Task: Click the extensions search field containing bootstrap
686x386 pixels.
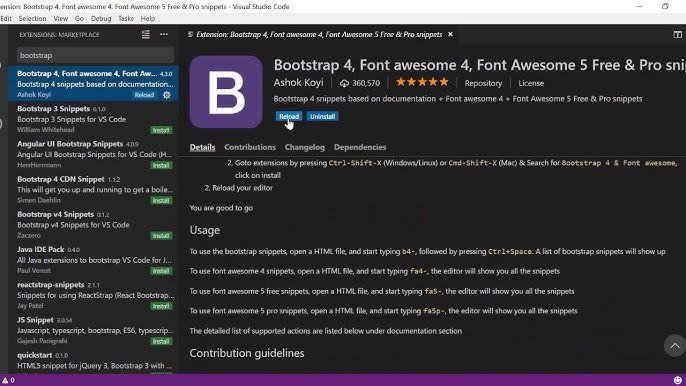Action: [x=95, y=56]
